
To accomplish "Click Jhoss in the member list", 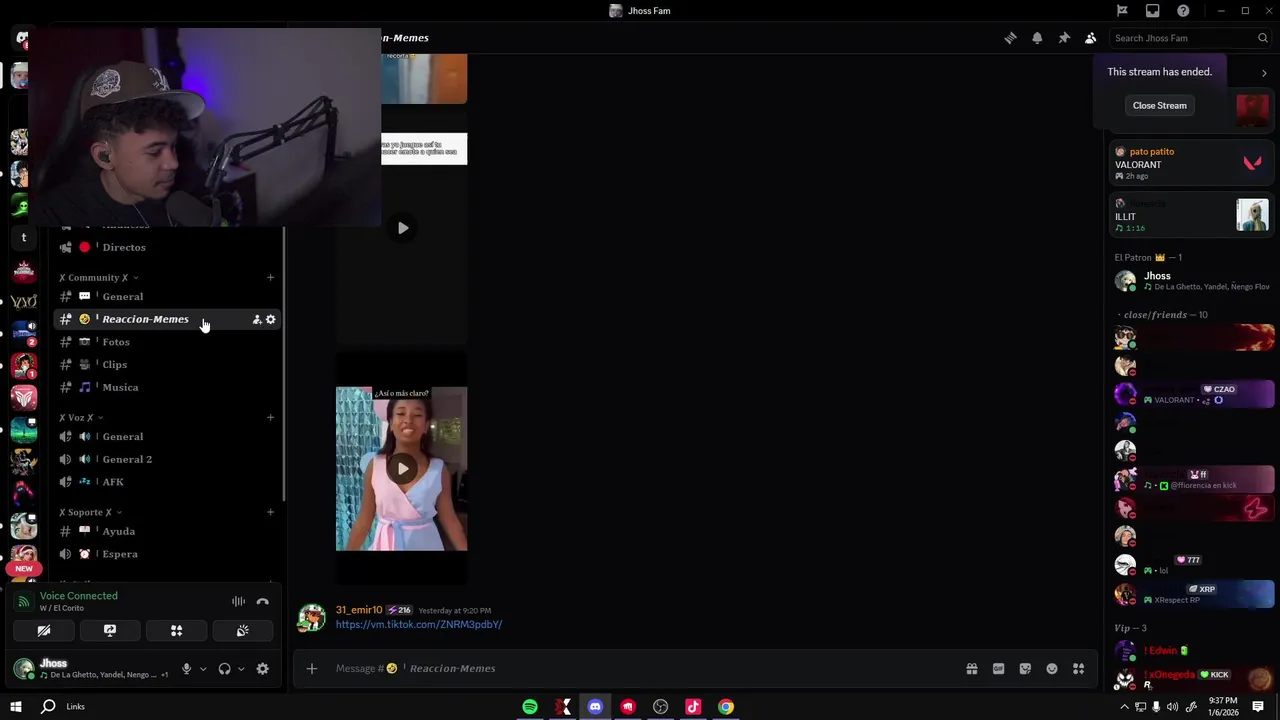I will (x=1192, y=281).
